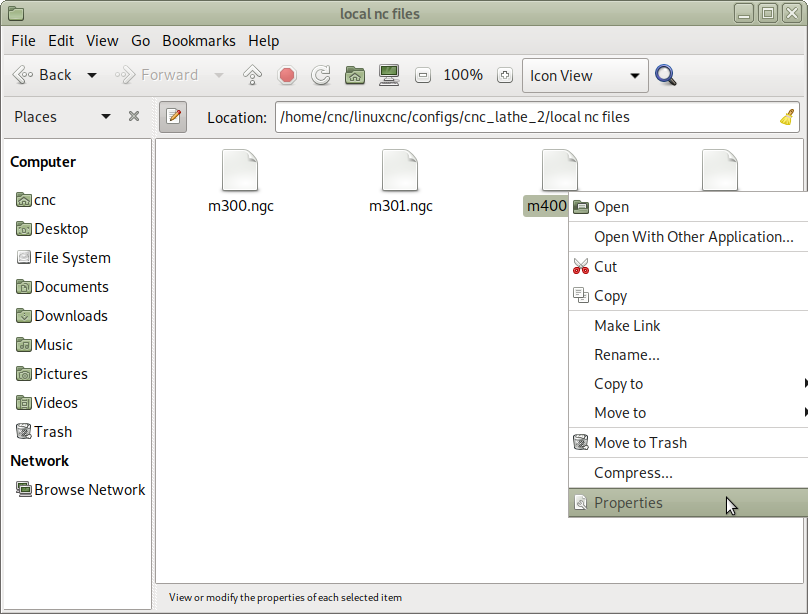Click the window menu icon in title bar
Viewport: 808px width, 614px height.
(x=16, y=13)
